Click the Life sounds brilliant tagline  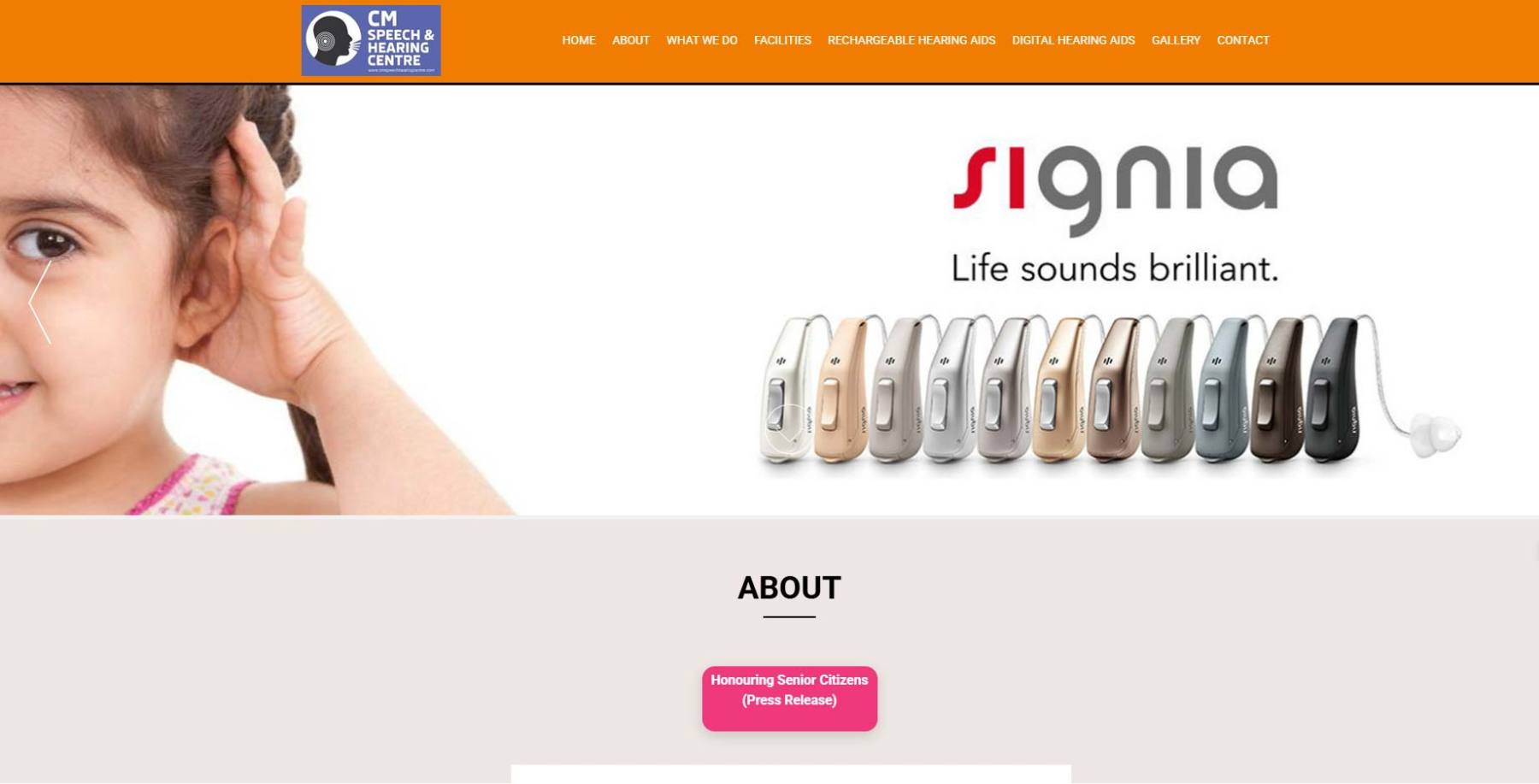tap(1115, 268)
